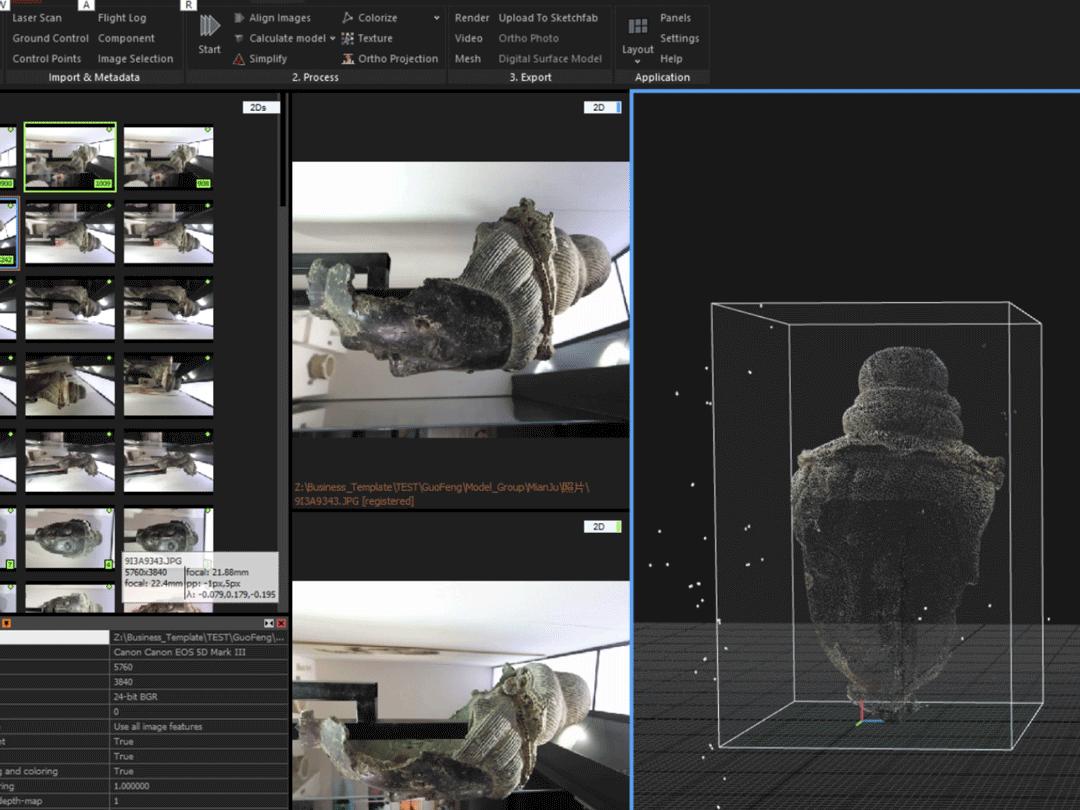
Task: Click Mesh export
Action: click(x=468, y=59)
